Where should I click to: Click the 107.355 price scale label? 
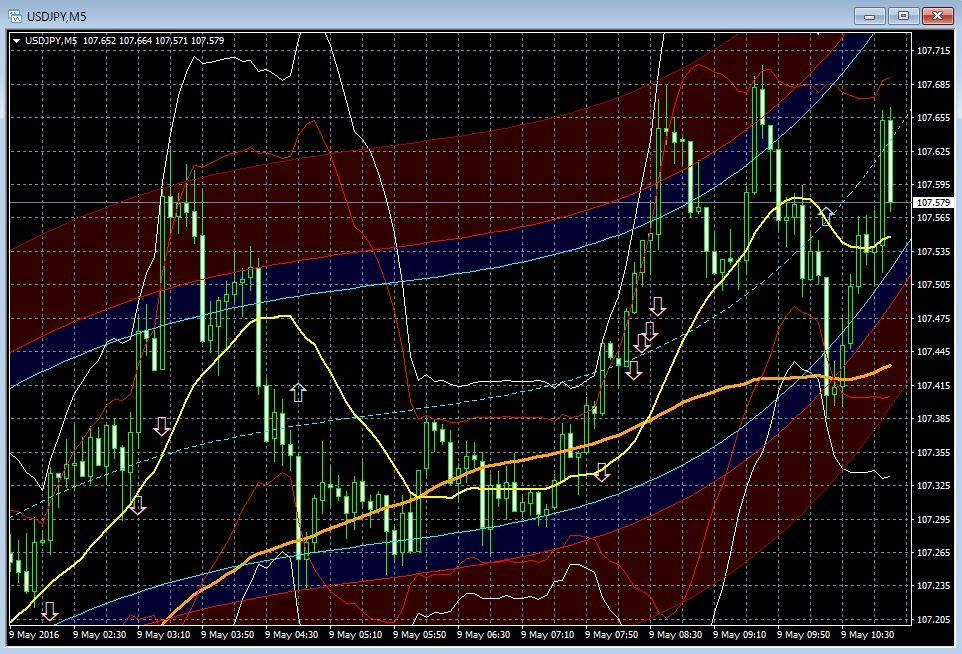point(933,452)
